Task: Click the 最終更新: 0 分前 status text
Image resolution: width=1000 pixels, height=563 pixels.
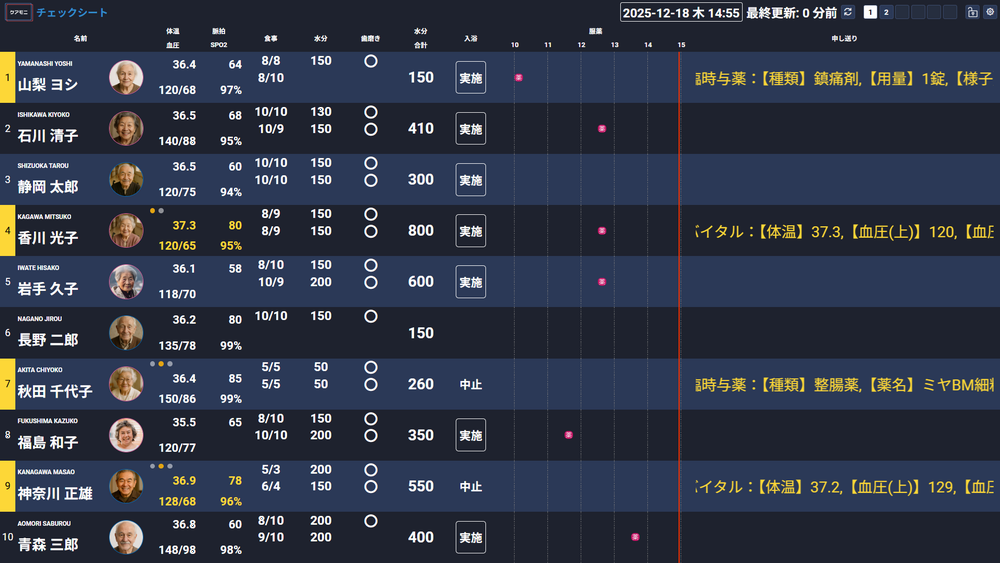Action: 791,13
